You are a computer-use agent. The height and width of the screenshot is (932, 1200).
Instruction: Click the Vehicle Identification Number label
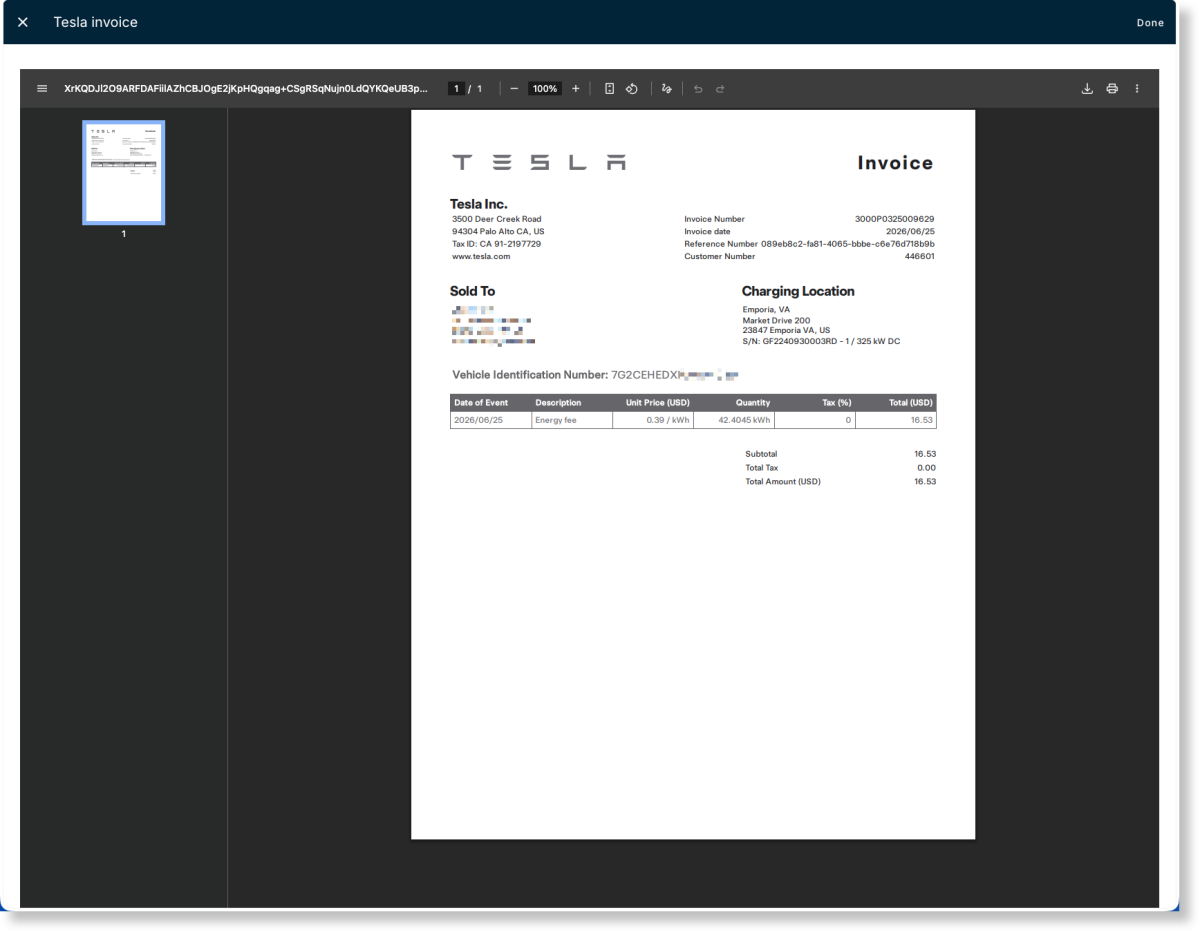pos(530,375)
